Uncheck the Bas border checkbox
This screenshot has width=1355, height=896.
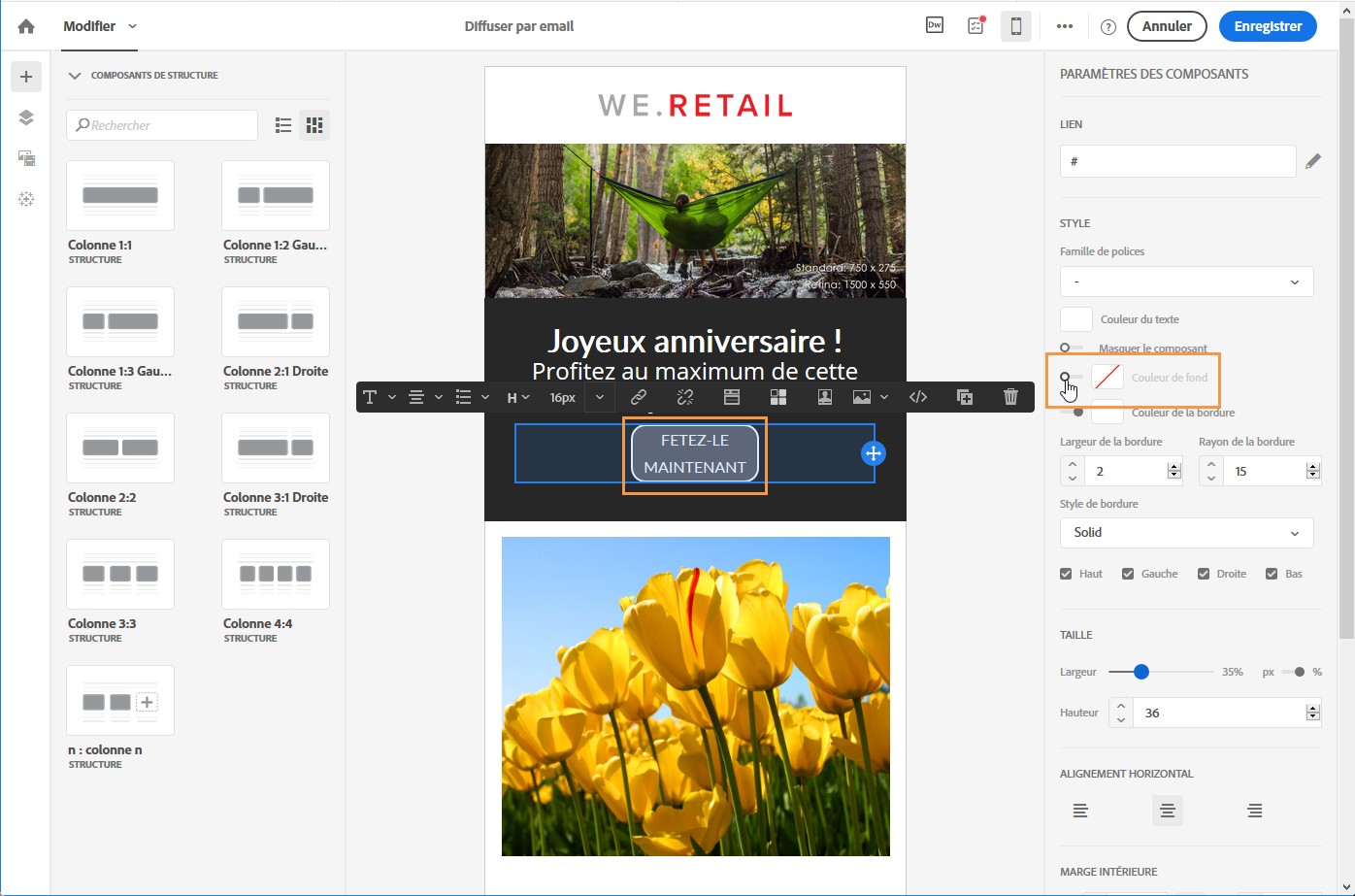(x=1272, y=574)
